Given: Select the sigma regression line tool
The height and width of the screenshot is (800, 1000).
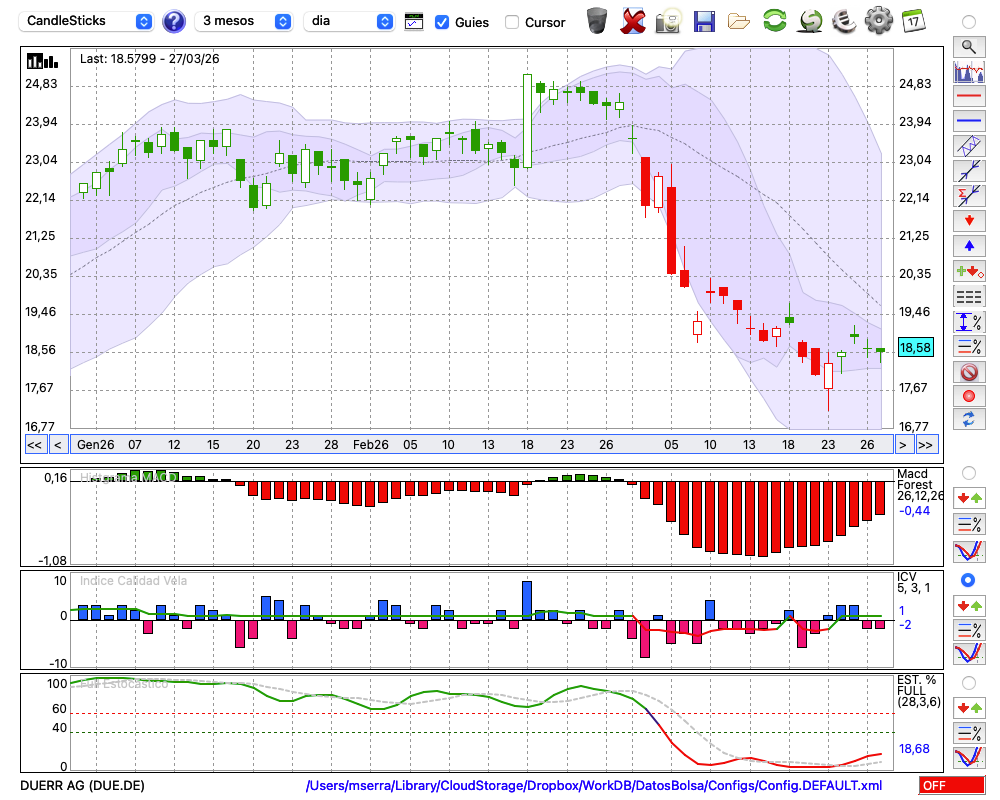Looking at the screenshot, I should pos(969,196).
